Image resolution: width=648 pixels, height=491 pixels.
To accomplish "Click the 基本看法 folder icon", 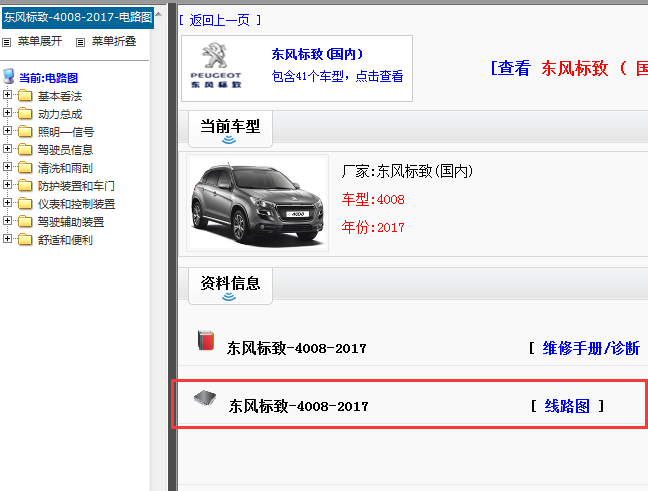I will pyautogui.click(x=25, y=96).
